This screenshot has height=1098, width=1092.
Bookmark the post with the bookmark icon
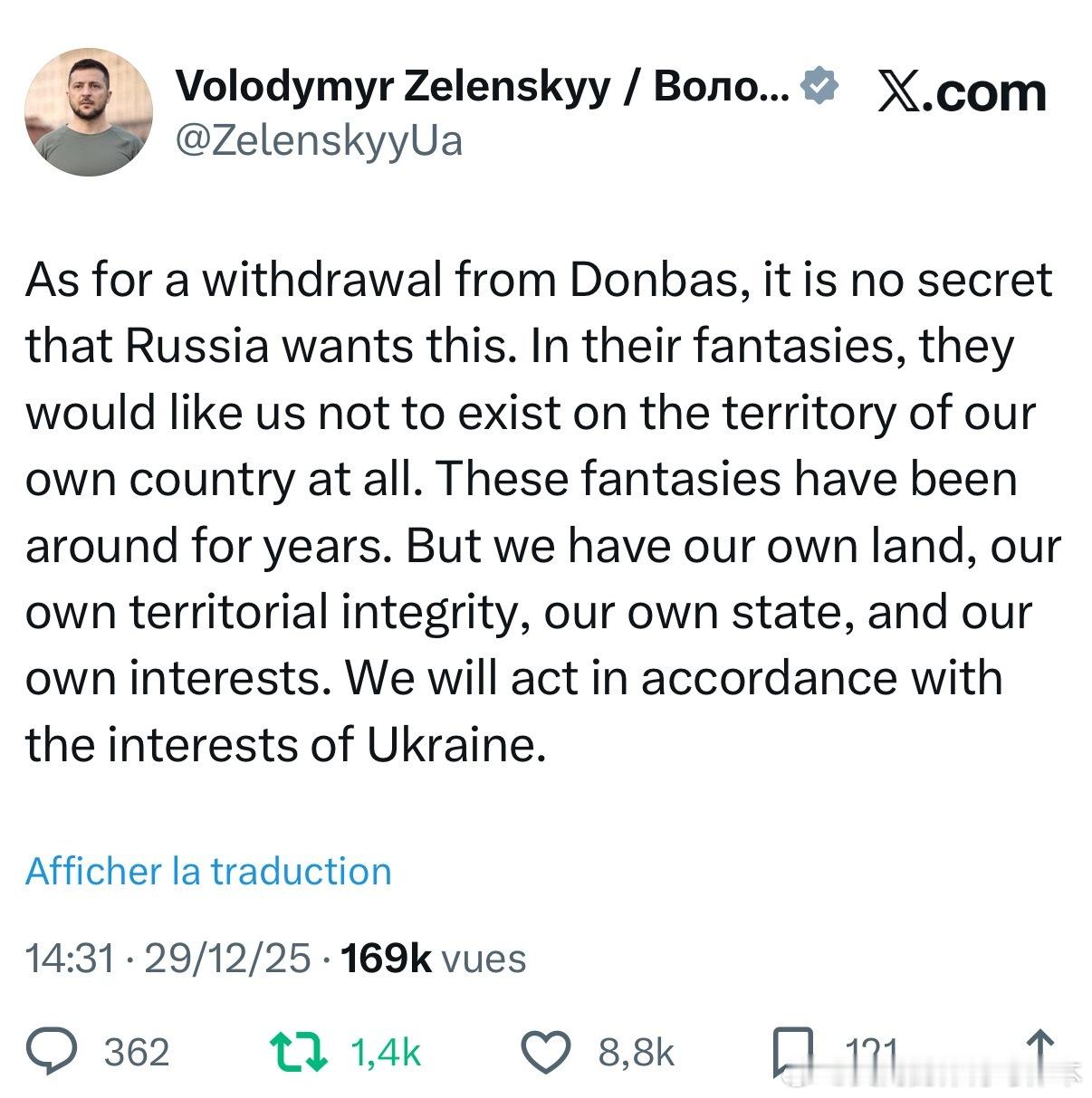[x=792, y=1052]
